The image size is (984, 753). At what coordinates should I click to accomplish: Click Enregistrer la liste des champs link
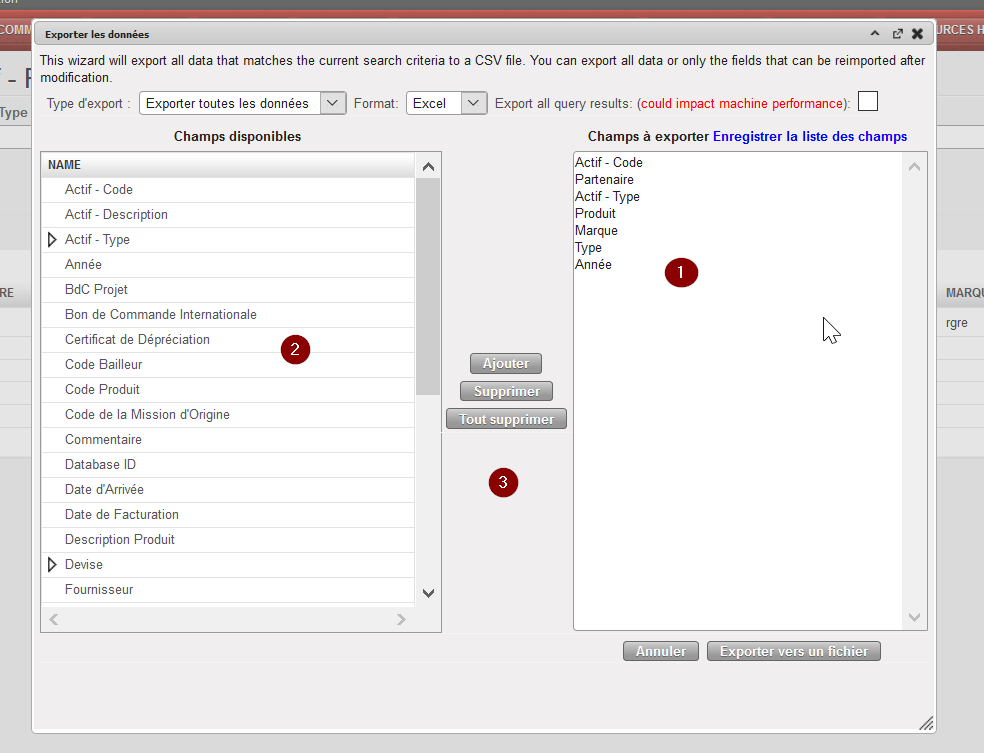[809, 136]
